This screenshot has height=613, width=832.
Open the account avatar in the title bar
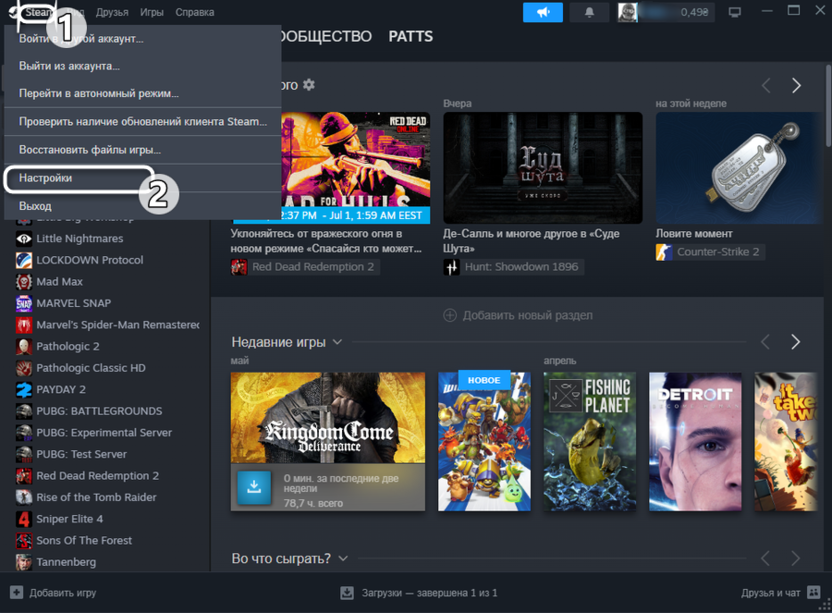(x=628, y=12)
